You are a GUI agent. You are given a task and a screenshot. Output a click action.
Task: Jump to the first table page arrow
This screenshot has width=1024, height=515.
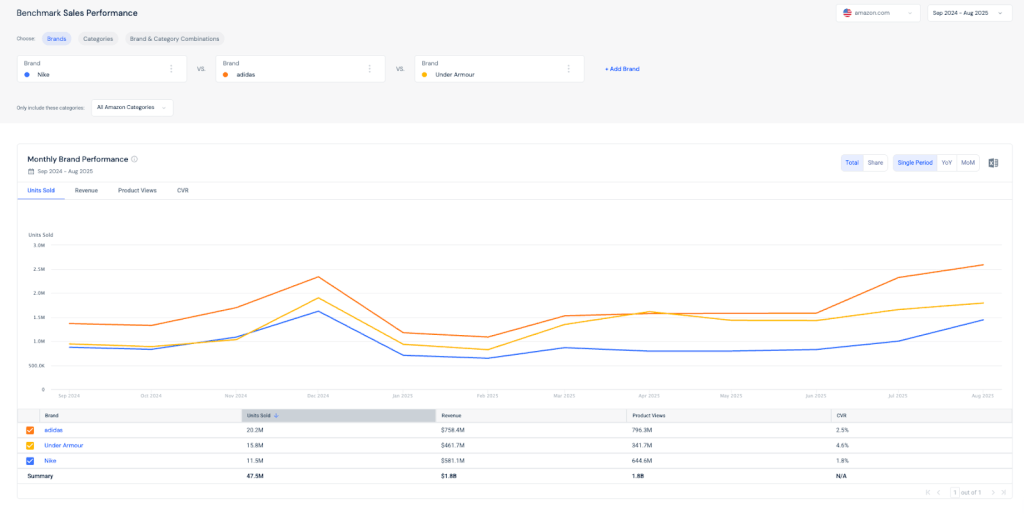927,492
